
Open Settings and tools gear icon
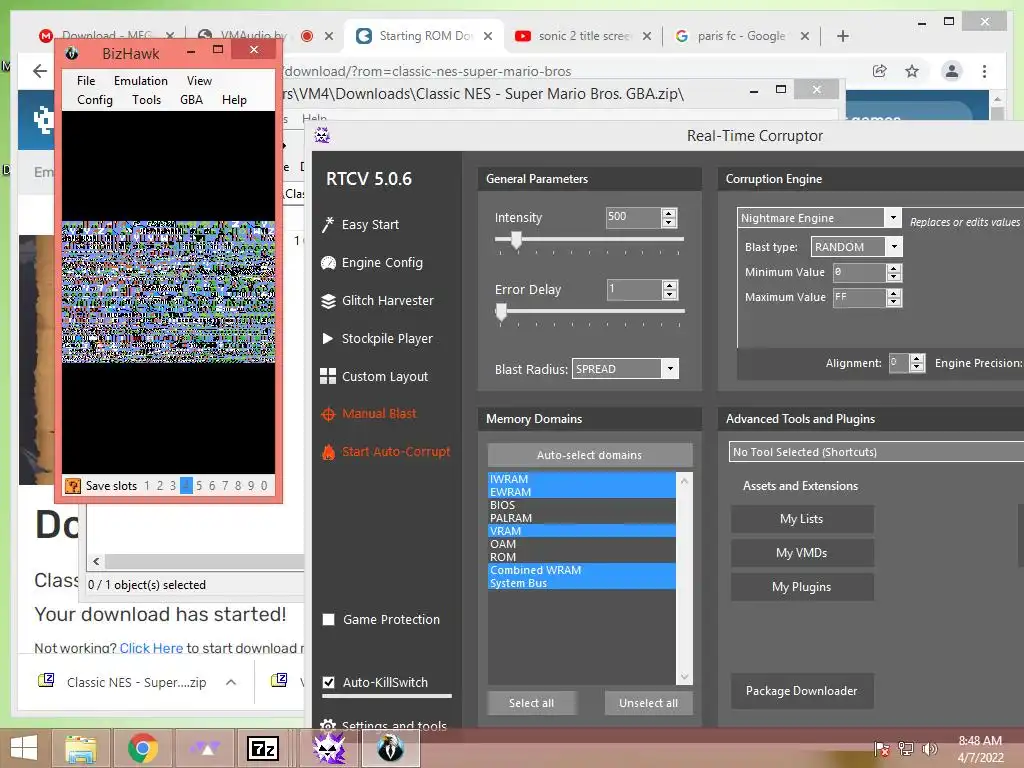pos(328,724)
